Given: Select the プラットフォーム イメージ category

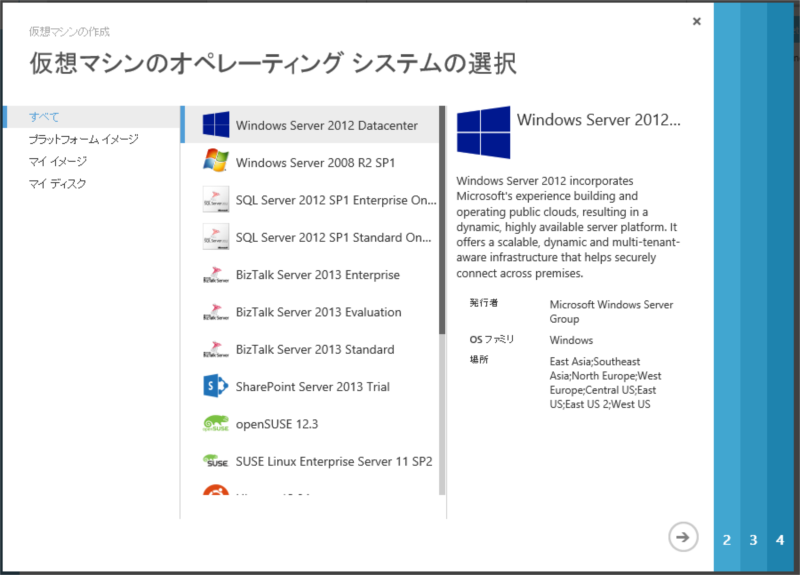Looking at the screenshot, I should [x=83, y=139].
